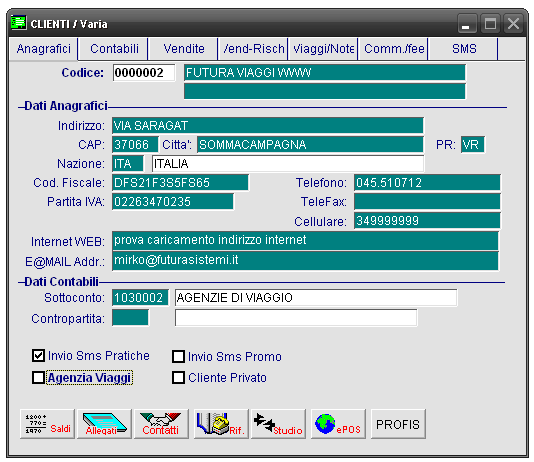Switch to the Anagrafici tab
This screenshot has height=462, width=534.
(44, 49)
